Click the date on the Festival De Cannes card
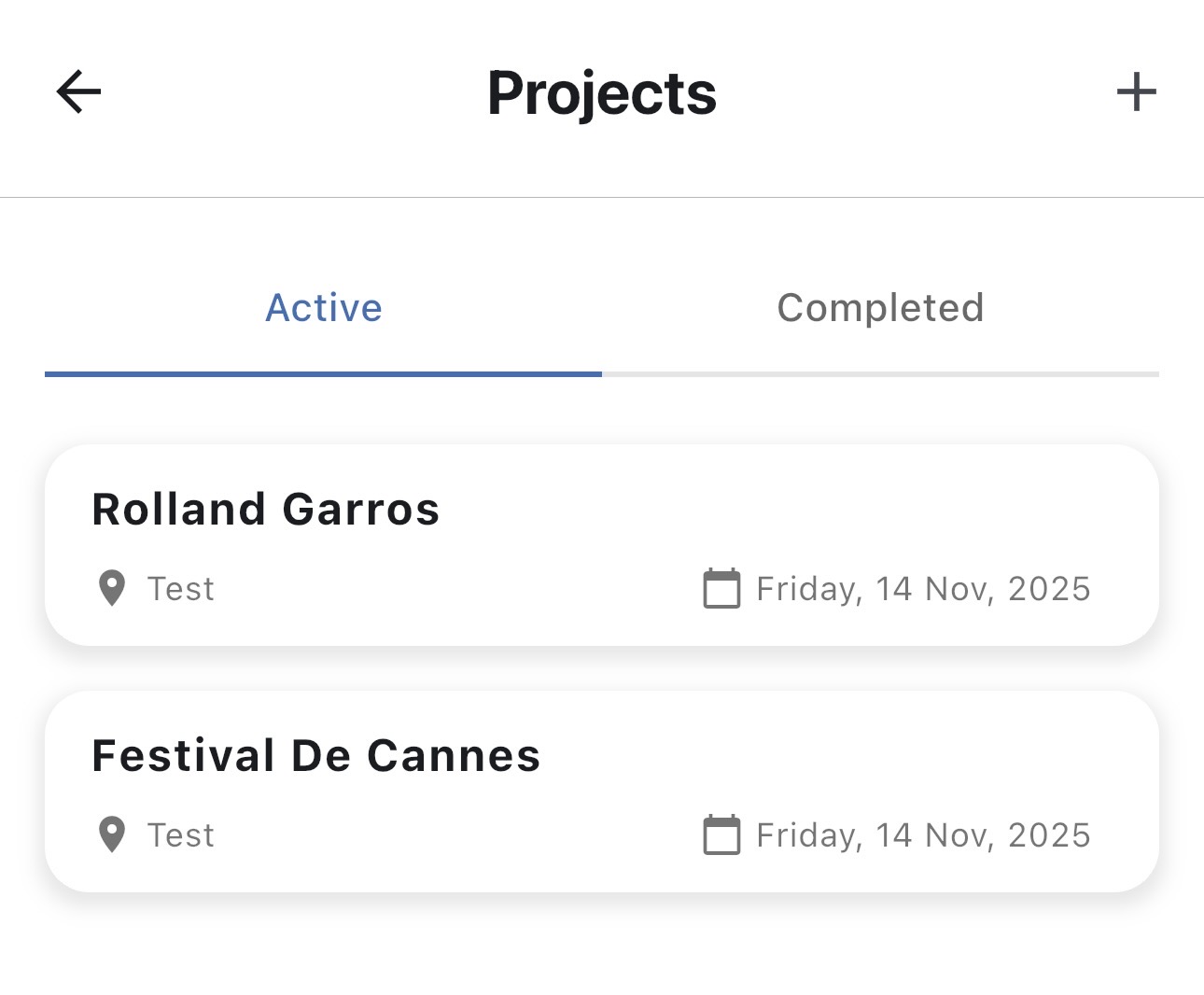1204x995 pixels. coord(922,834)
